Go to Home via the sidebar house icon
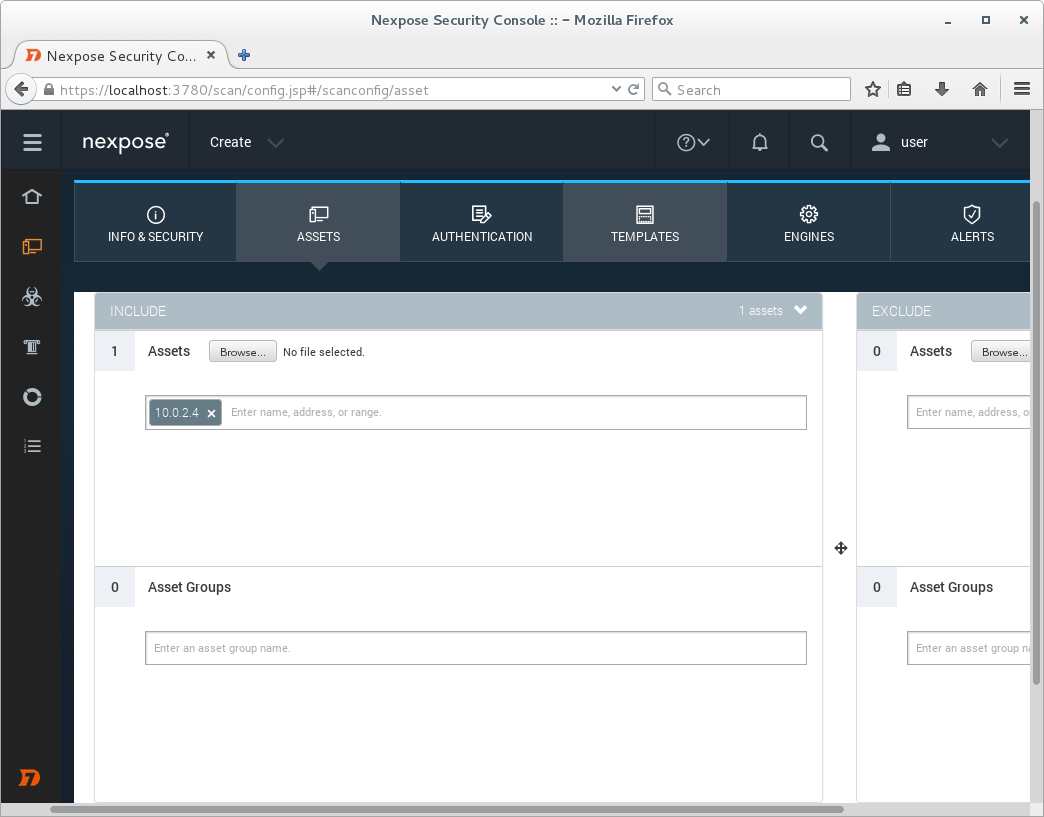1044x817 pixels. tap(32, 196)
